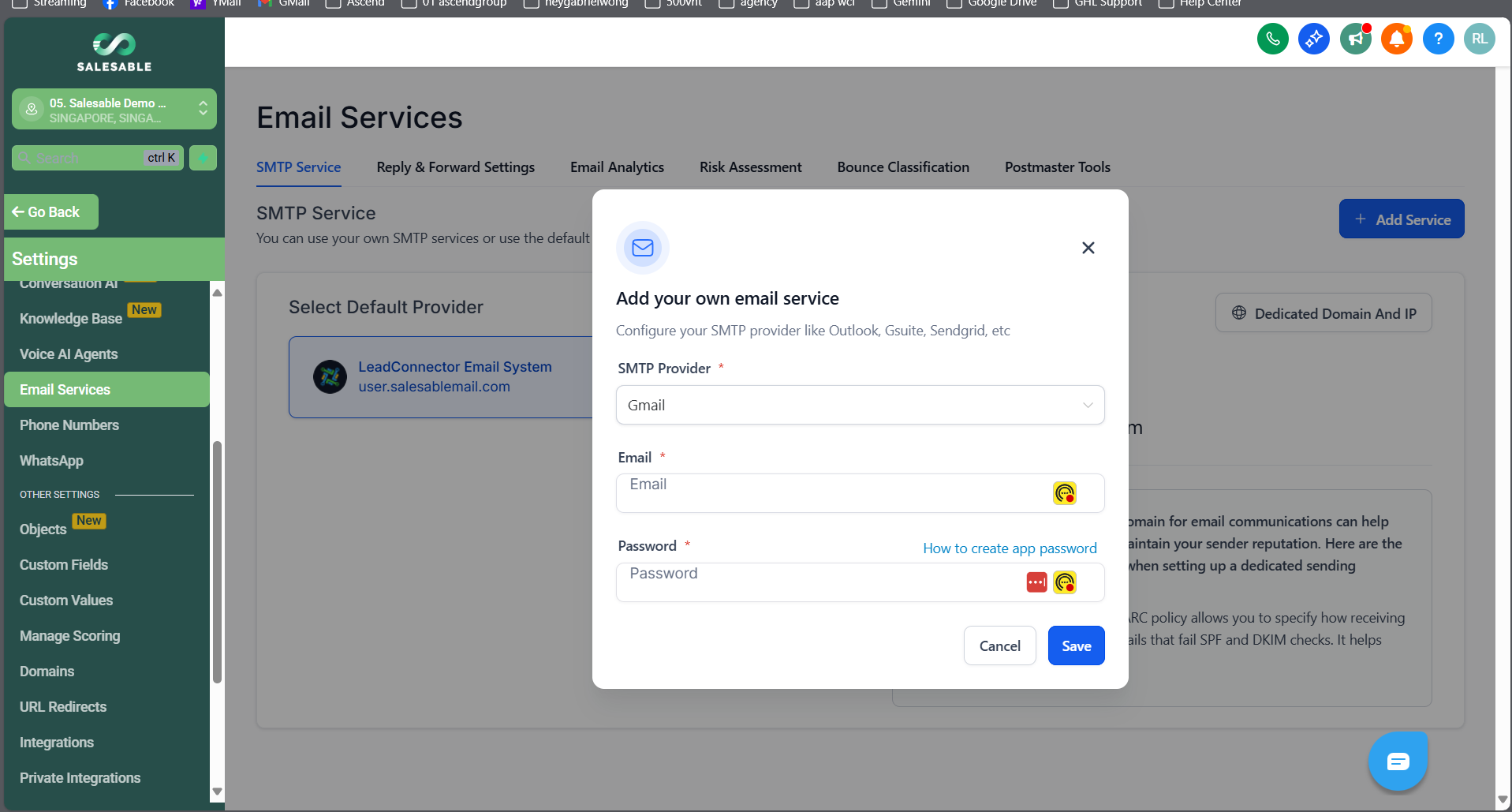The width and height of the screenshot is (1512, 812).
Task: Open Help Center bookmark in browser bar
Action: (x=1200, y=3)
